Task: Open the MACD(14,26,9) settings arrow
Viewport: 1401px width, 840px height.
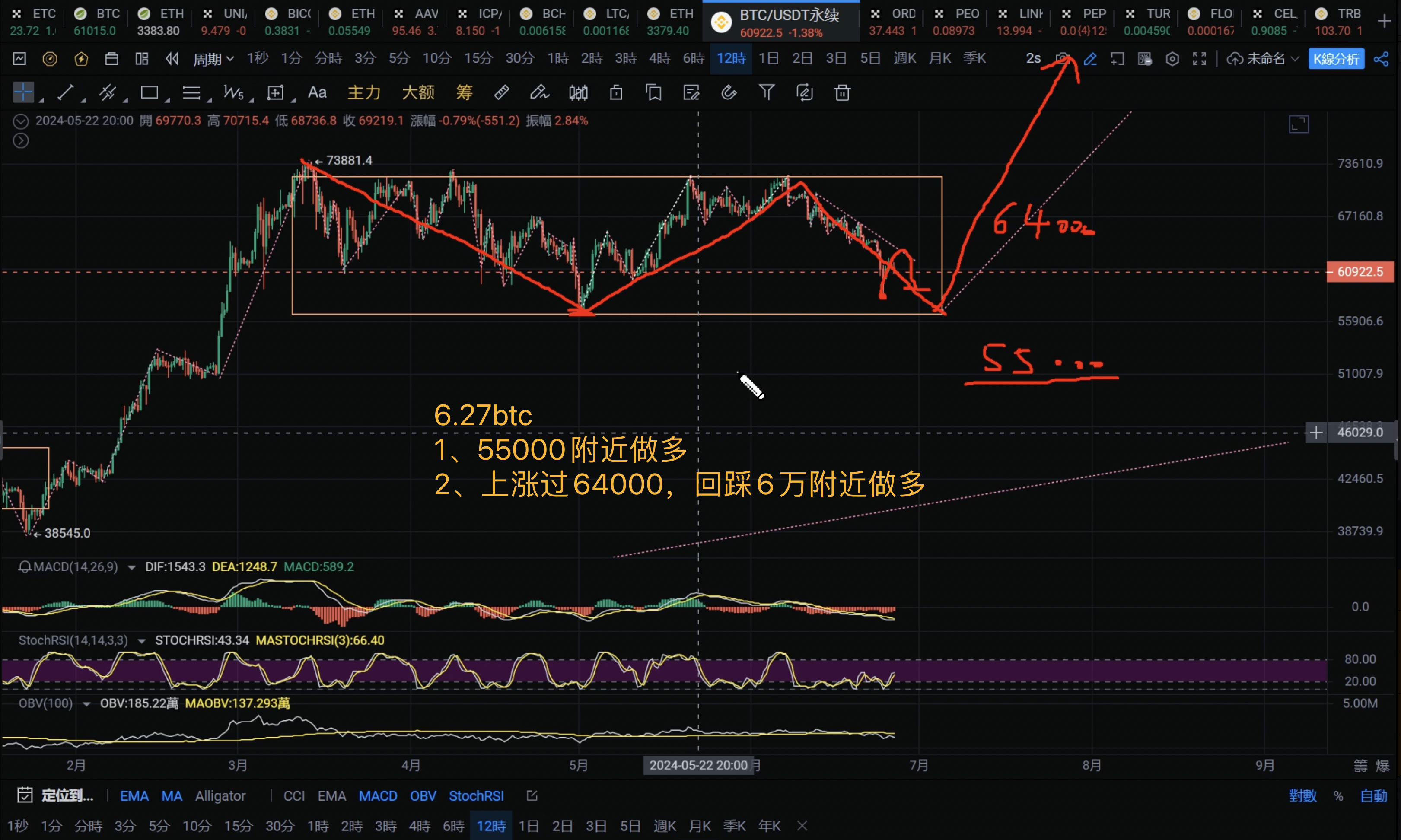Action: [x=131, y=567]
